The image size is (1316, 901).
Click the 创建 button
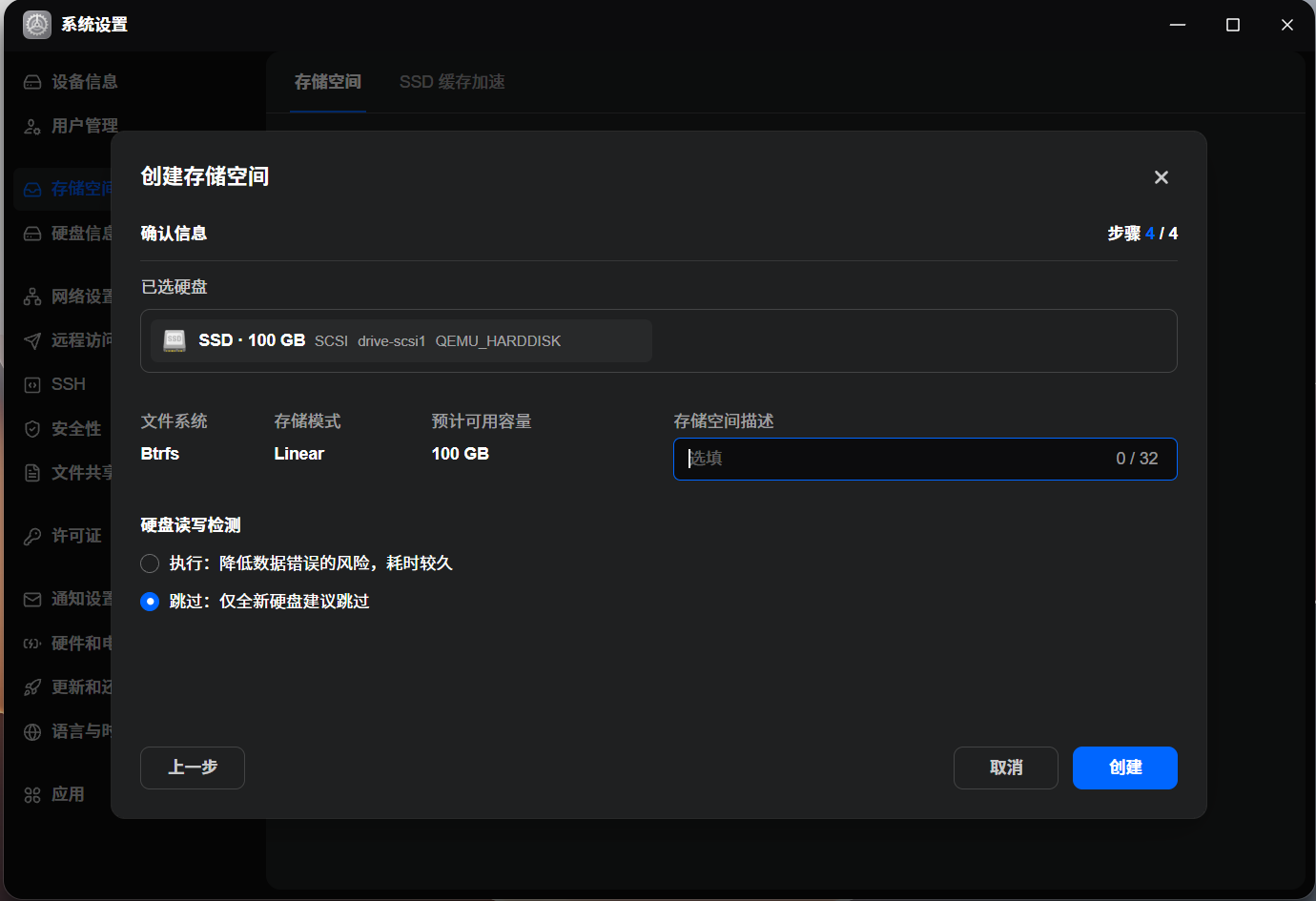click(x=1125, y=768)
